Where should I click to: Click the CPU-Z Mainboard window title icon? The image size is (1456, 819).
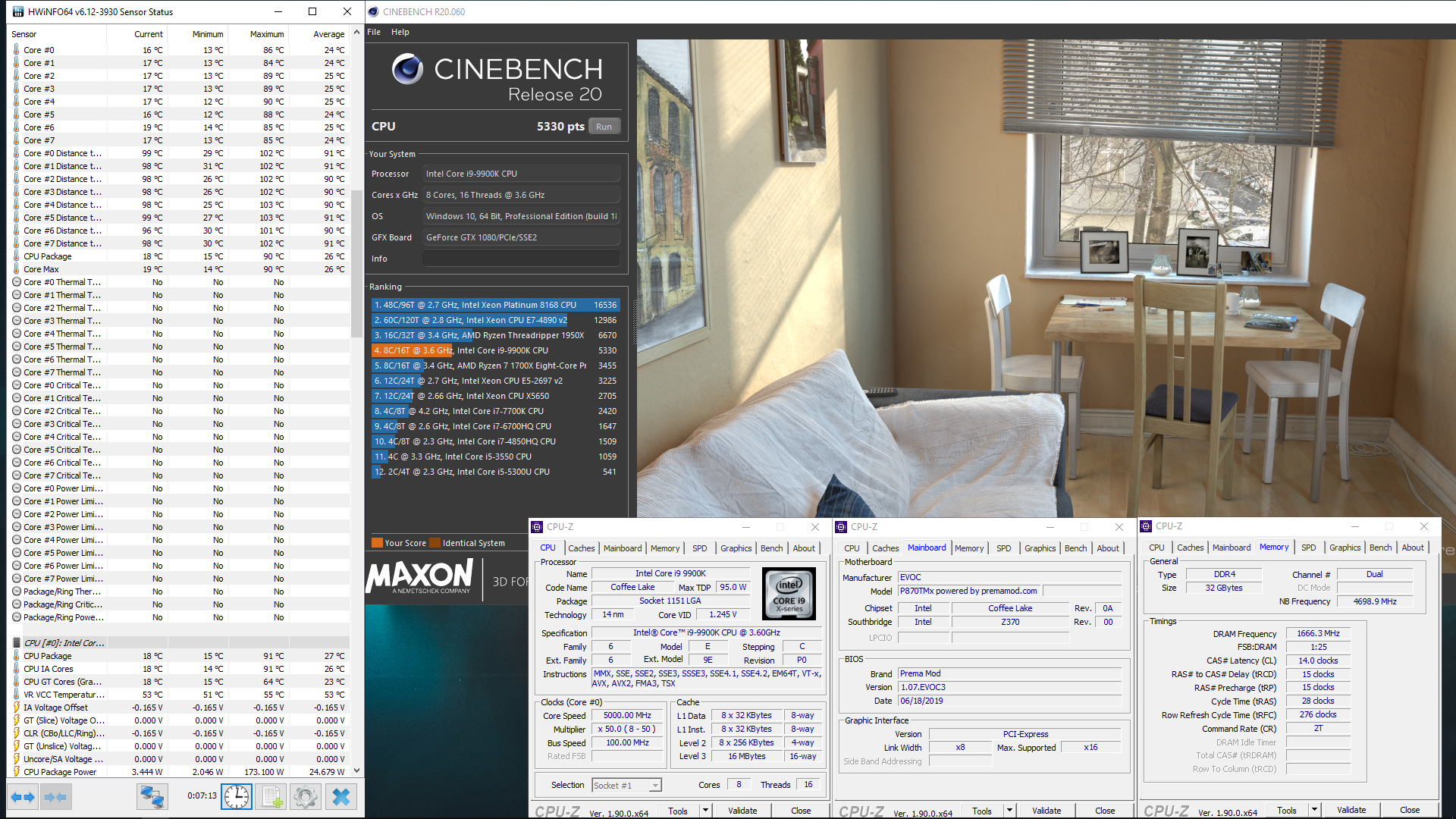click(x=841, y=526)
